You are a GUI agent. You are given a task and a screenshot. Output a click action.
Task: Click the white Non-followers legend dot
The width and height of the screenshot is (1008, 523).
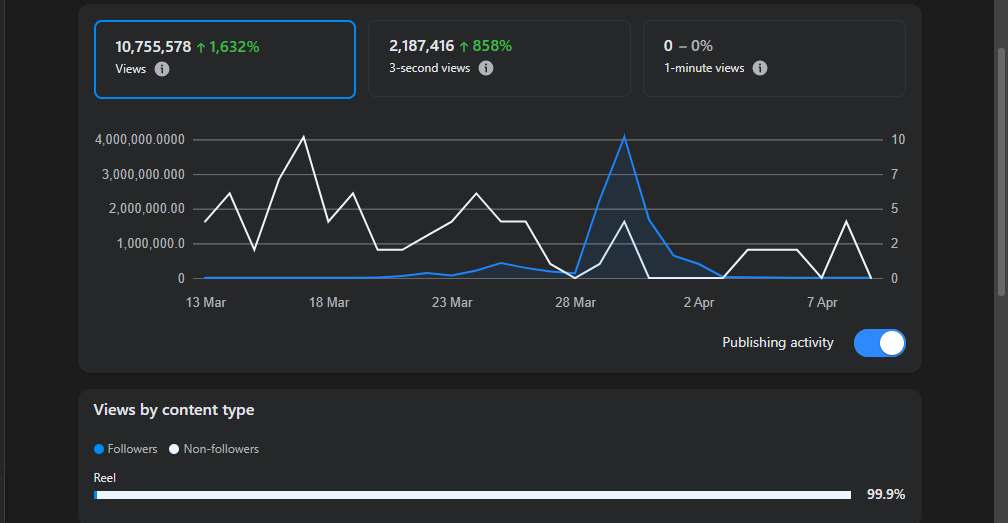(x=174, y=449)
